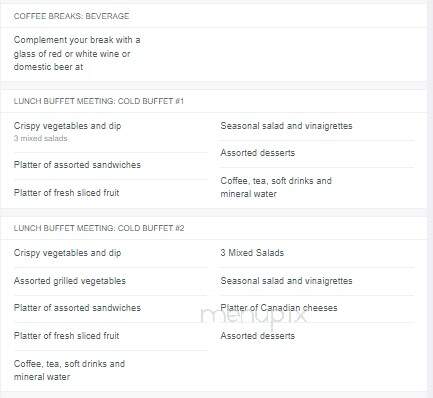The image size is (433, 398).
Task: Click the Coffee Breaks: Beverage section header
Action: click(x=71, y=16)
